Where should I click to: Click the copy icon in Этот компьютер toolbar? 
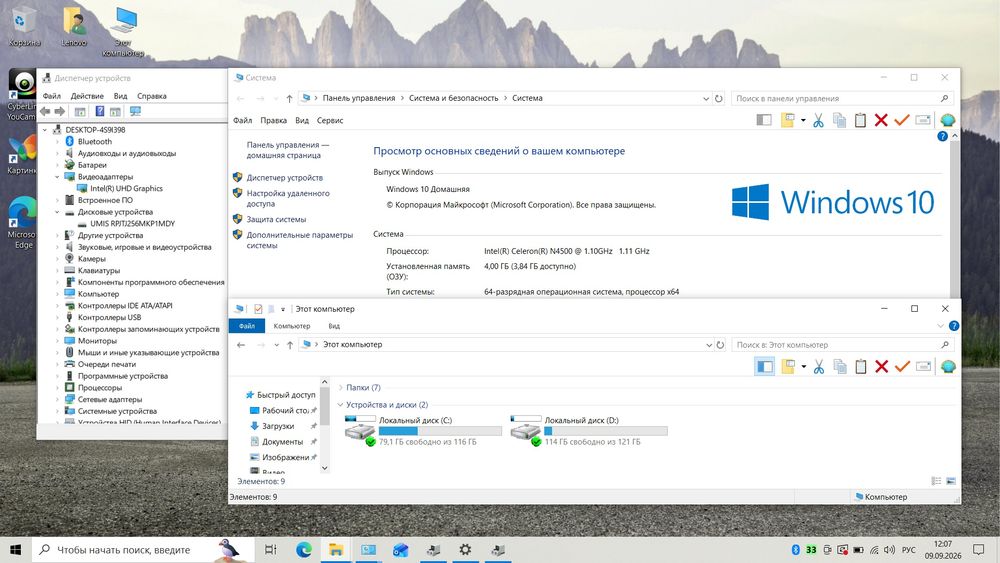coord(840,367)
